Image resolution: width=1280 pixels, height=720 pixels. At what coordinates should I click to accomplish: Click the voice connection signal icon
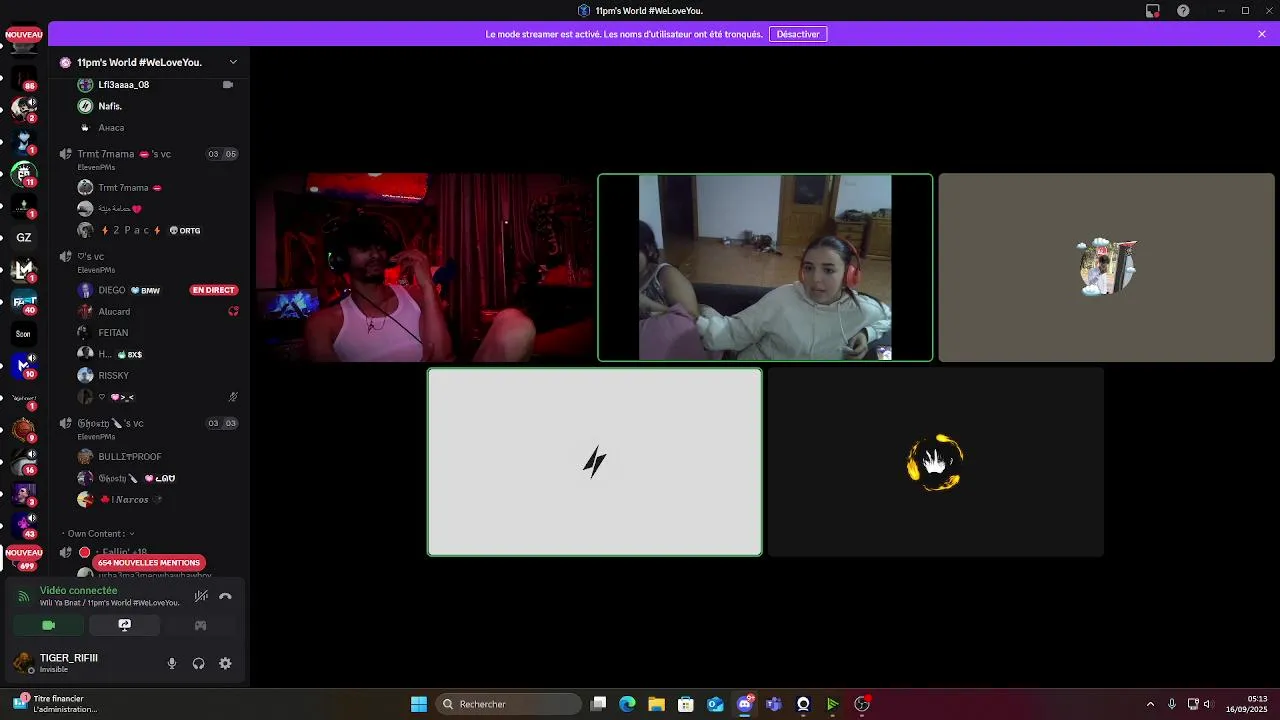(24, 597)
